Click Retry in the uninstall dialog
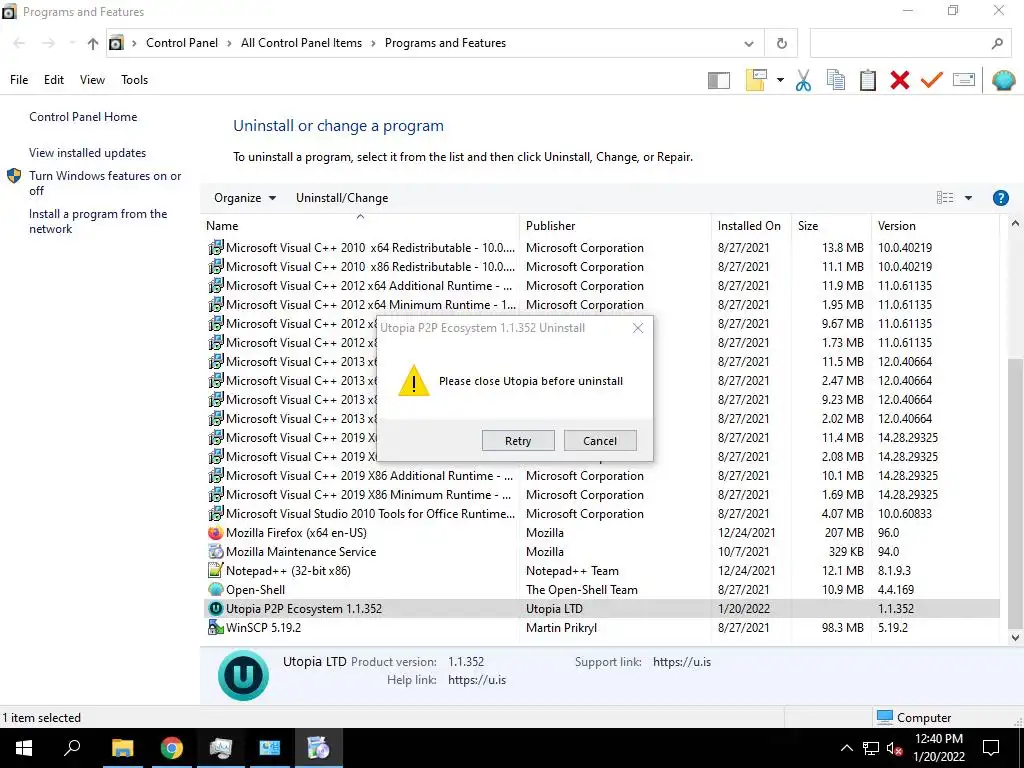This screenshot has width=1024, height=768. click(x=518, y=441)
